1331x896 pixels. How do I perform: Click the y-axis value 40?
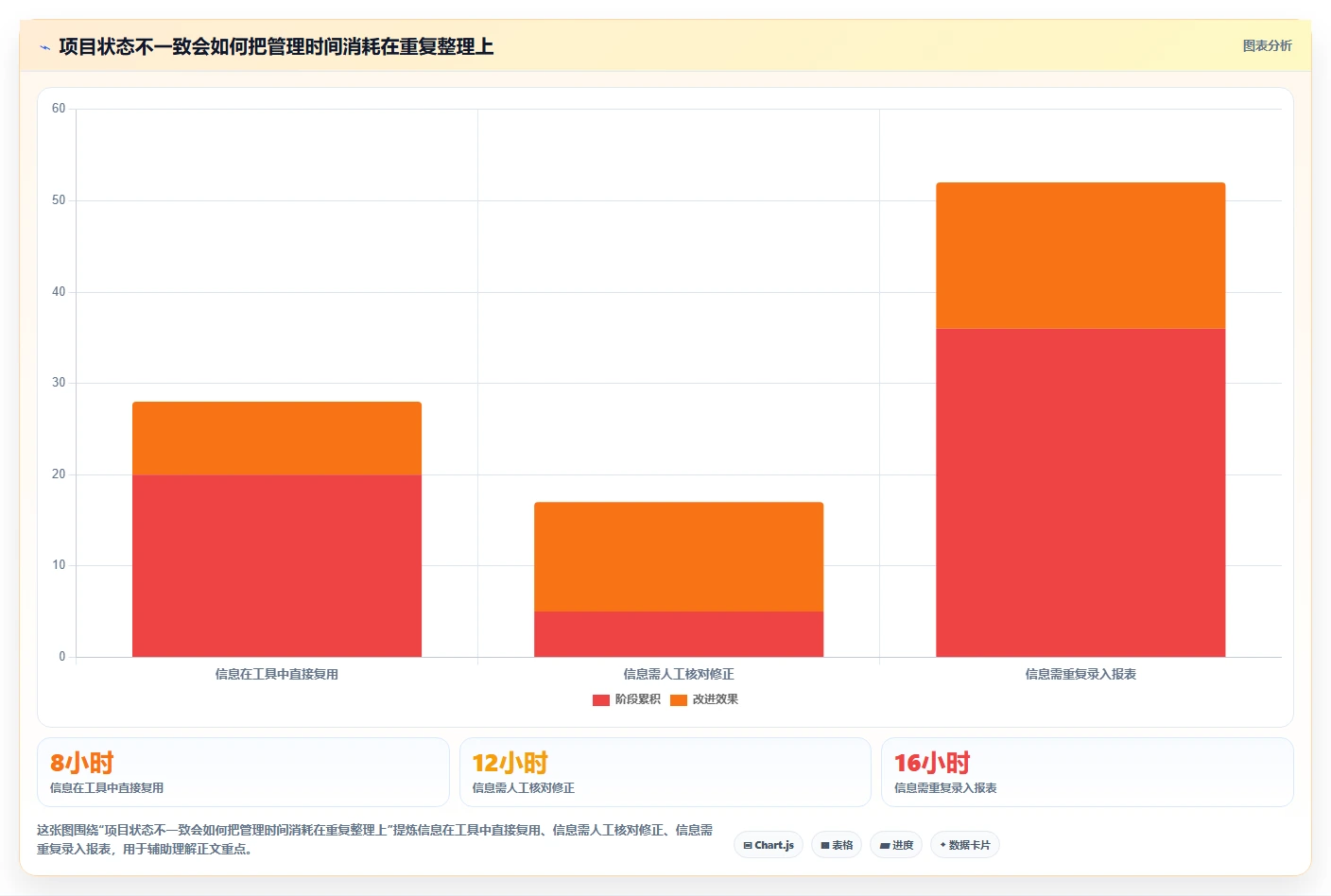(x=59, y=292)
